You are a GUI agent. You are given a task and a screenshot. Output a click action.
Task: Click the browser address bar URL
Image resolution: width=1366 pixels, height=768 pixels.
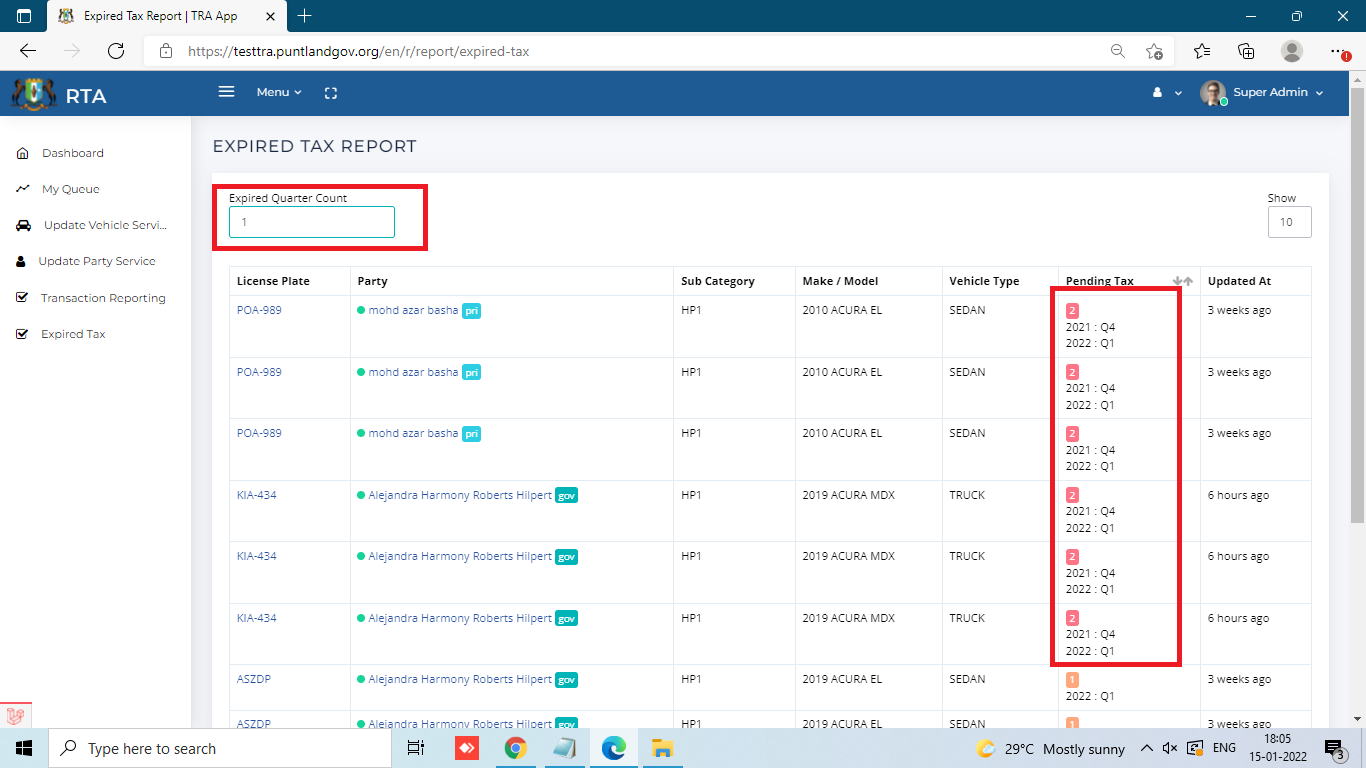(358, 51)
